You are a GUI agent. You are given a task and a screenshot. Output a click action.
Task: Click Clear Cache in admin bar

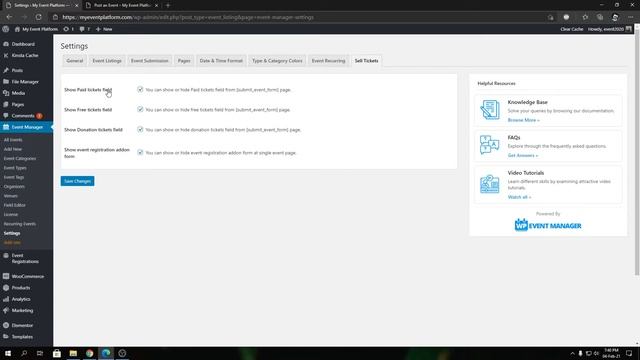(571, 29)
